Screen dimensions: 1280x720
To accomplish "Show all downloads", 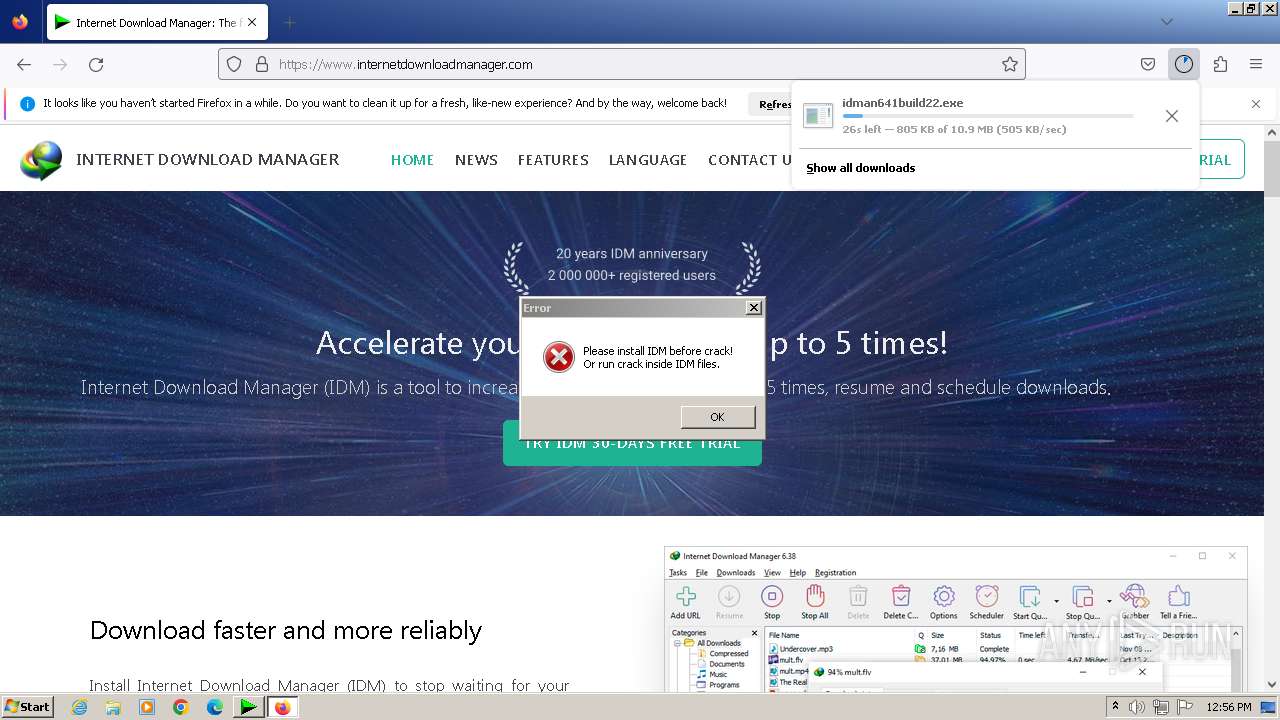I will tap(861, 168).
